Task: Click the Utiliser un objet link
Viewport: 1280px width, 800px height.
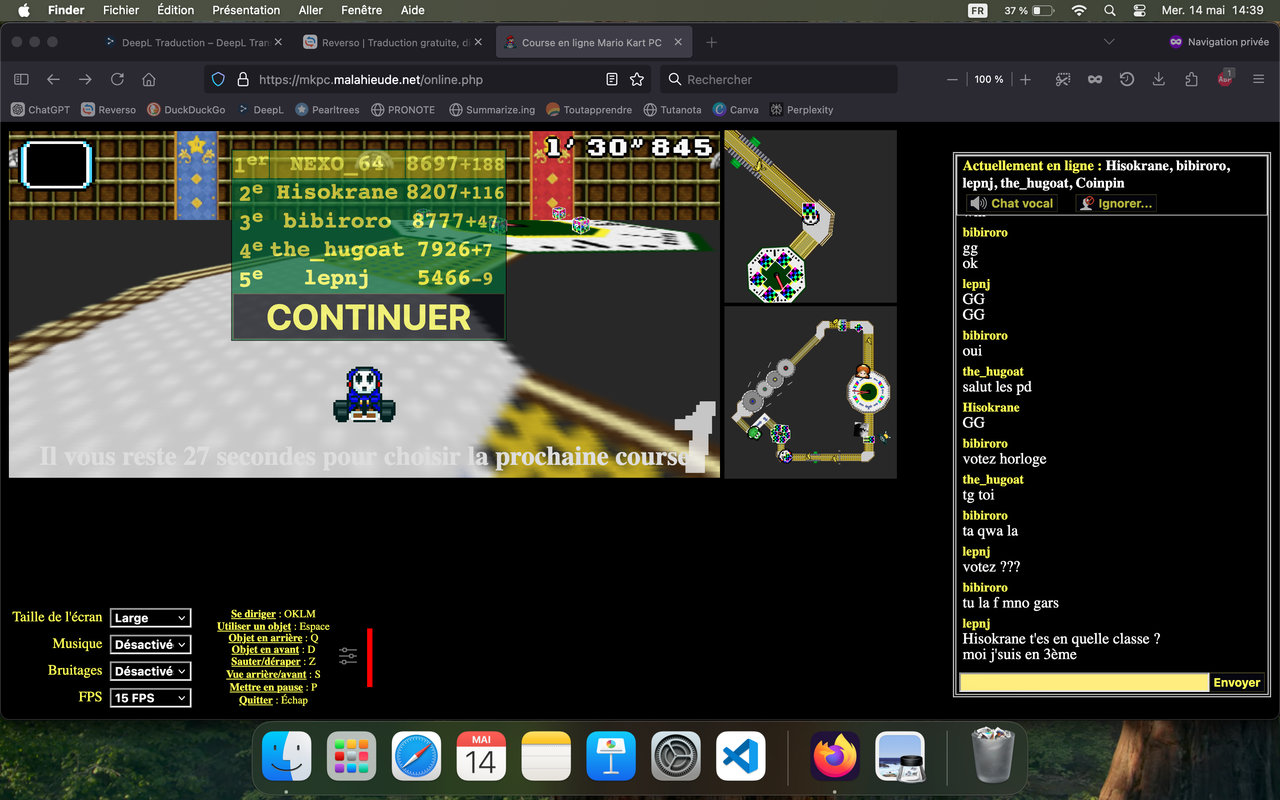Action: coord(254,626)
